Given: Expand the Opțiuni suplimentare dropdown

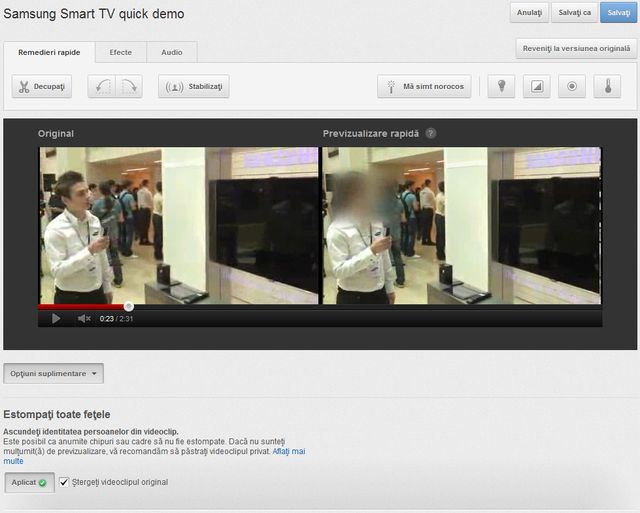Looking at the screenshot, I should (53, 373).
